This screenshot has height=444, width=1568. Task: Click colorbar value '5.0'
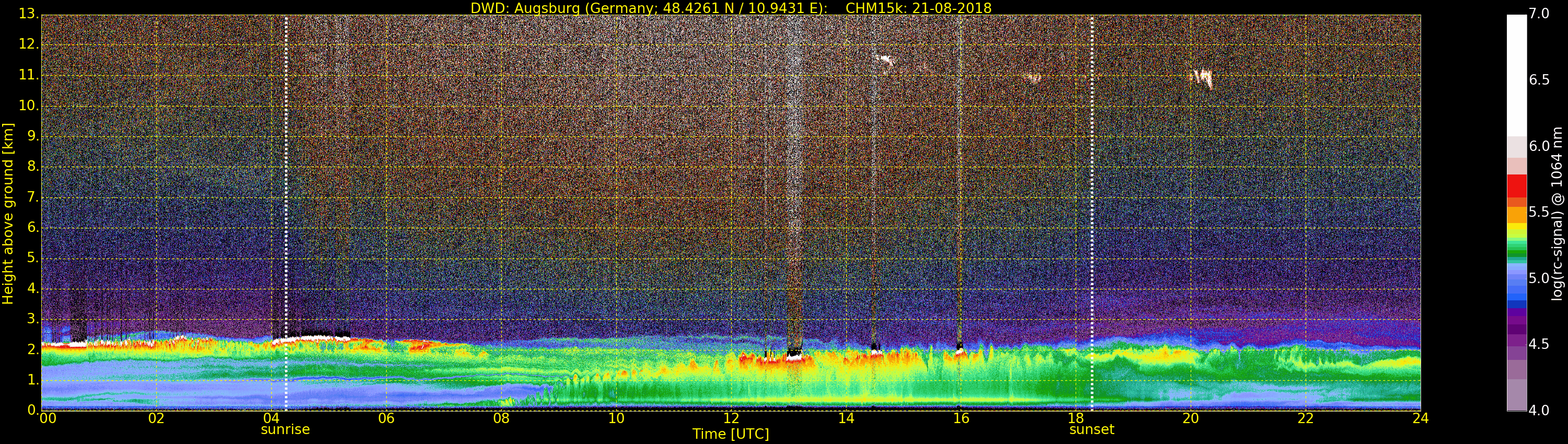[x=1539, y=278]
